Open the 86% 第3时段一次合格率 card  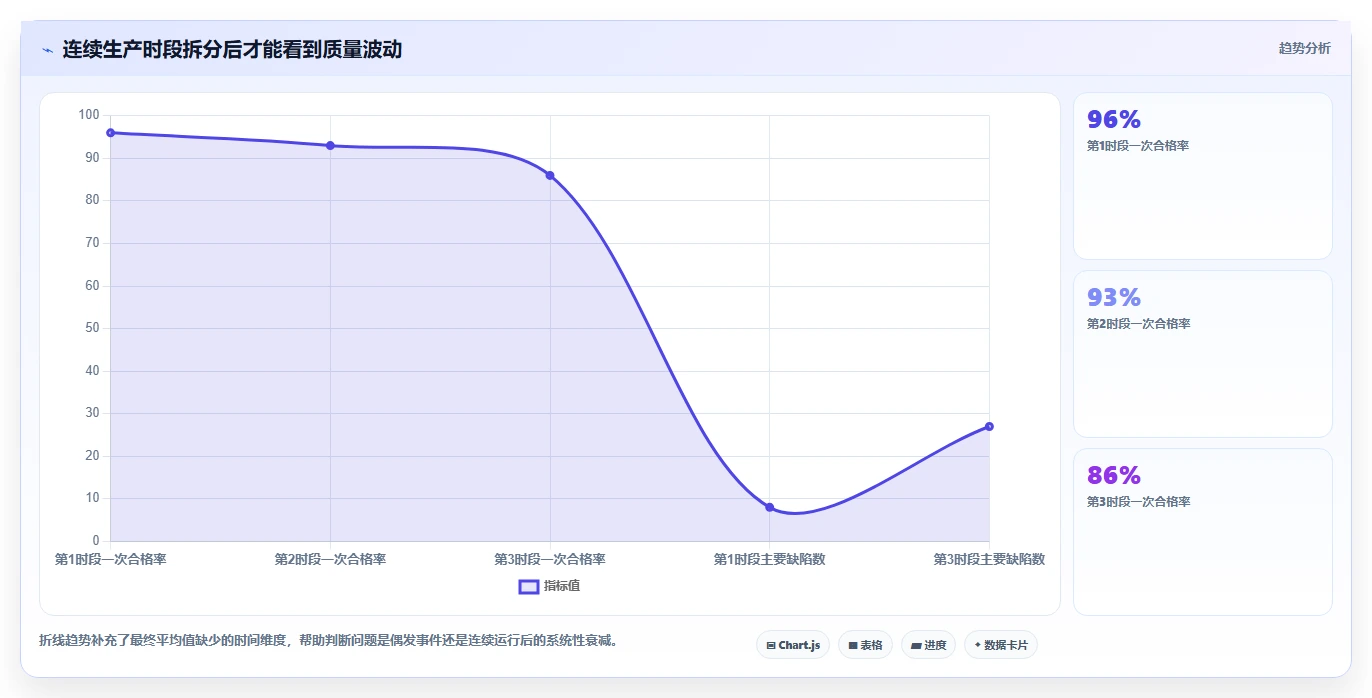pyautogui.click(x=1203, y=532)
